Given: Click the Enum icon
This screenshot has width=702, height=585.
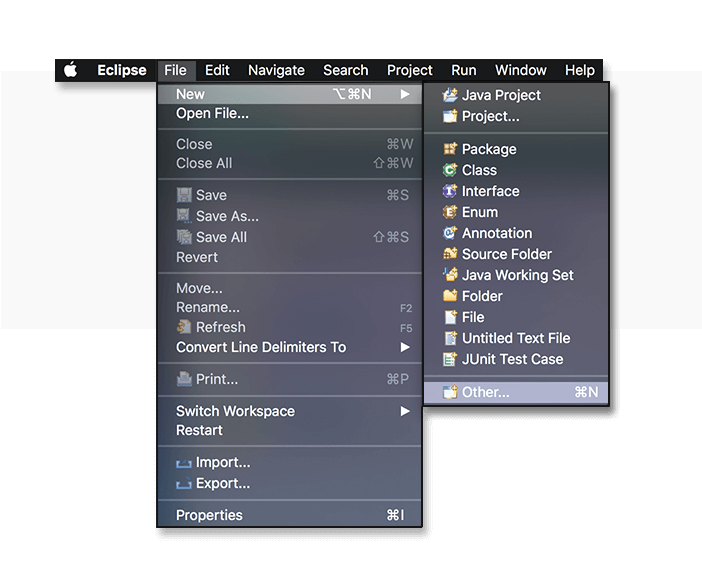Looking at the screenshot, I should [450, 212].
